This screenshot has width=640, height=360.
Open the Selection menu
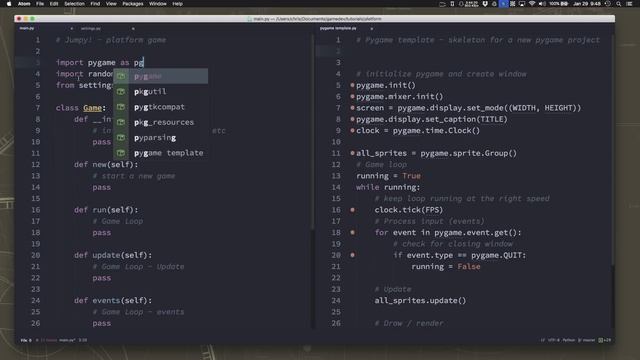point(74,4)
